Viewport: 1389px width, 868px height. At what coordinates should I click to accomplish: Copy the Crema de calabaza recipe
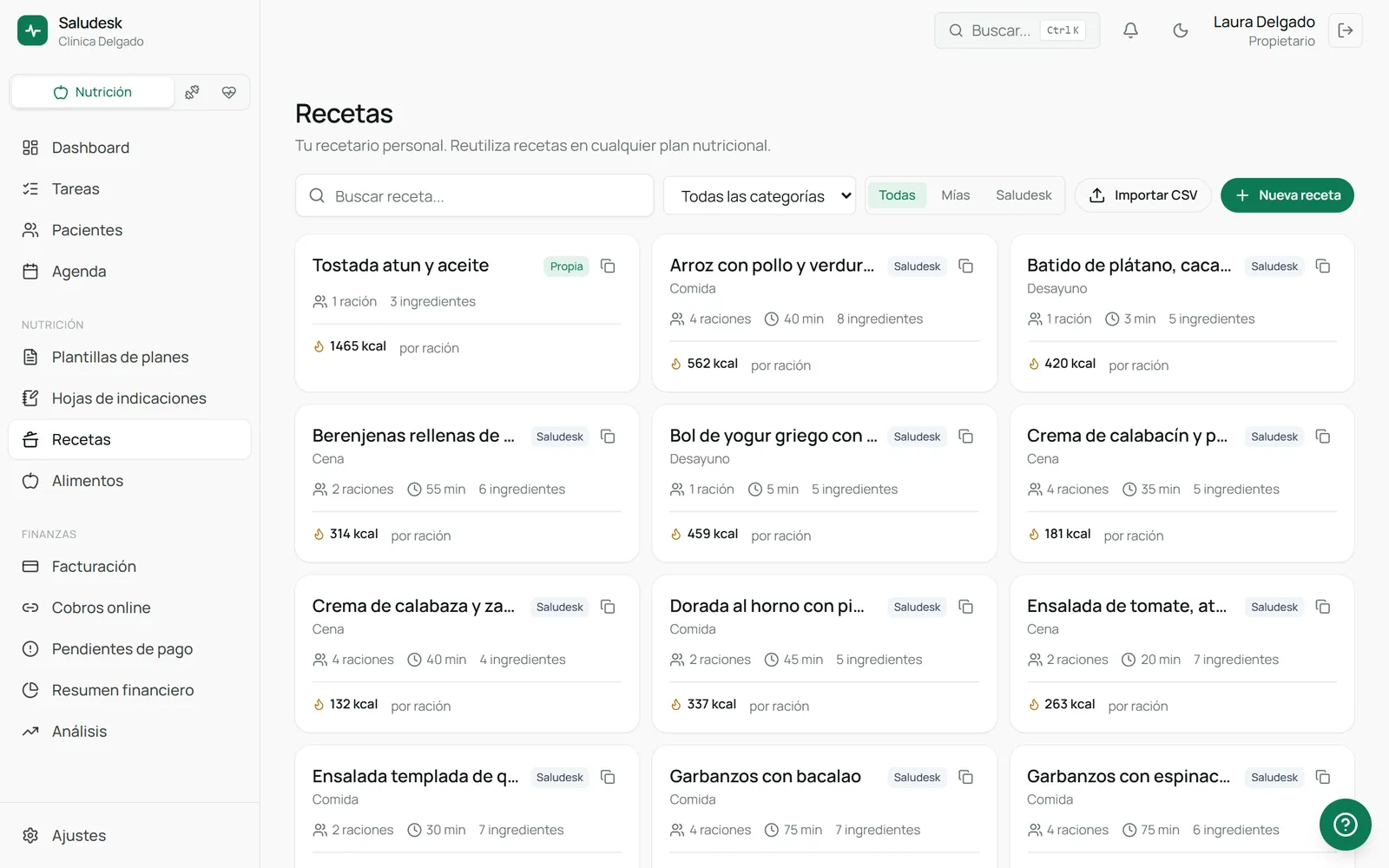(x=608, y=606)
